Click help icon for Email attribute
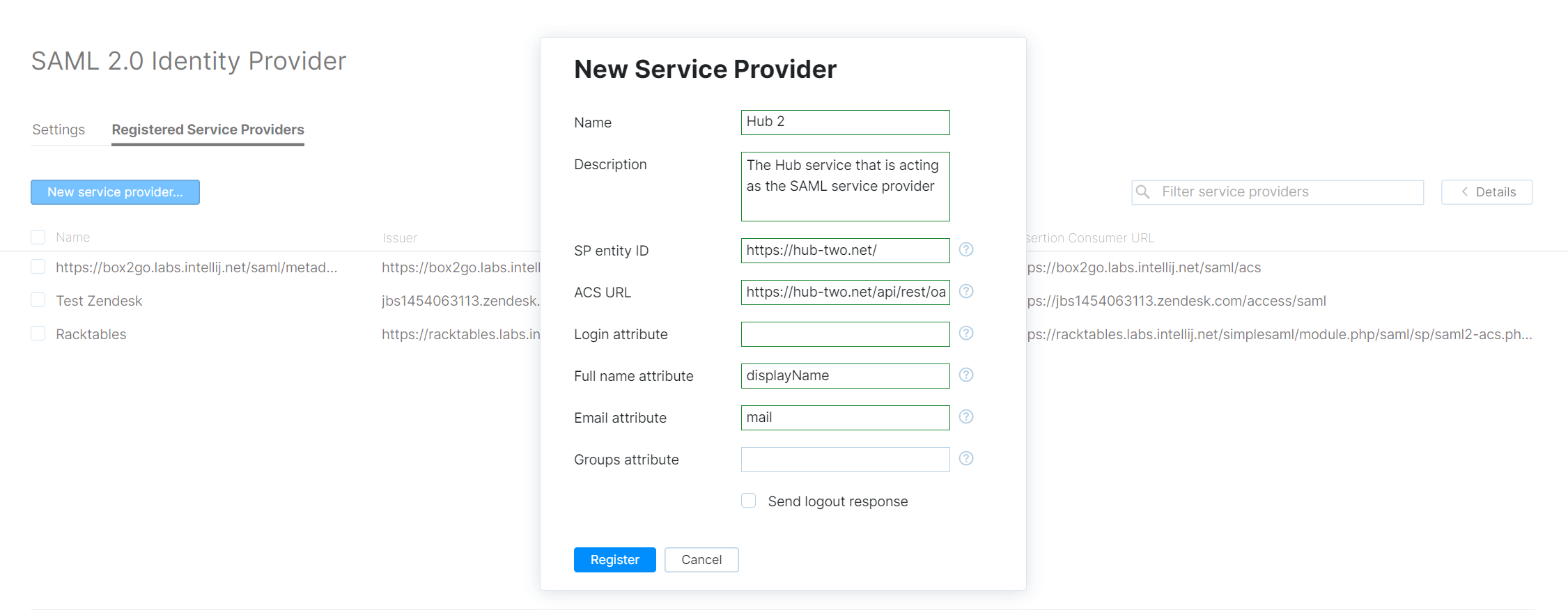 (965, 416)
